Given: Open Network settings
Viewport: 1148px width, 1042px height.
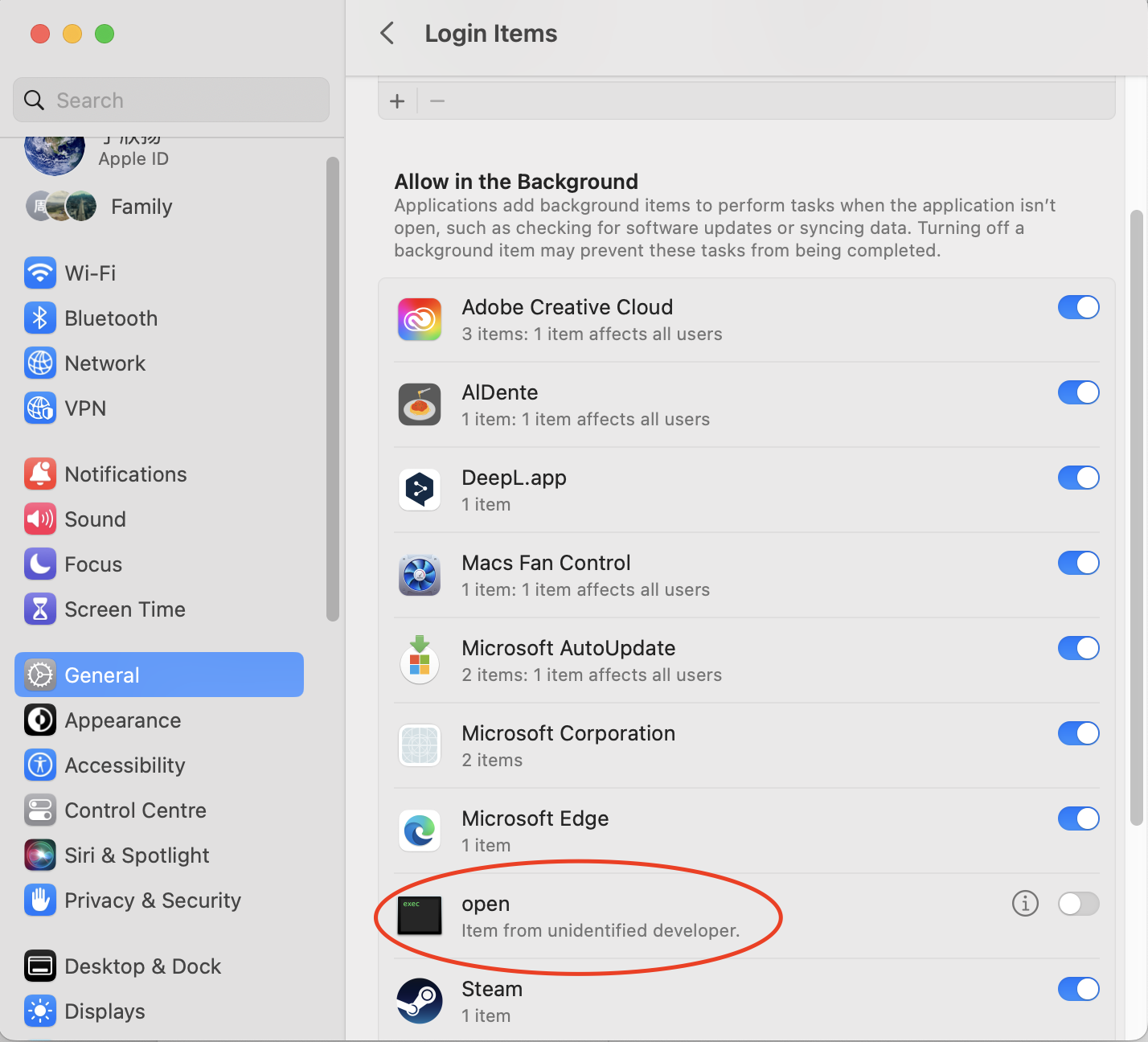Looking at the screenshot, I should tap(105, 363).
